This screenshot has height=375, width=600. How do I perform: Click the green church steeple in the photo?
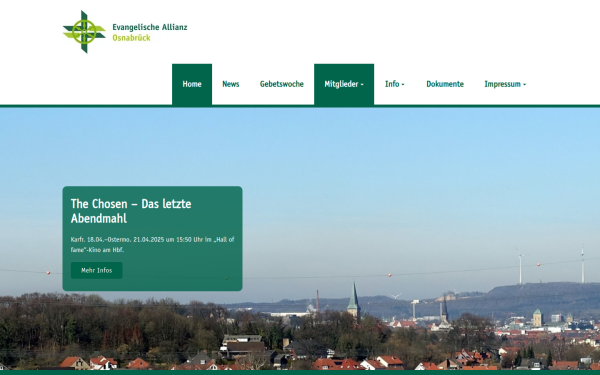click(354, 301)
